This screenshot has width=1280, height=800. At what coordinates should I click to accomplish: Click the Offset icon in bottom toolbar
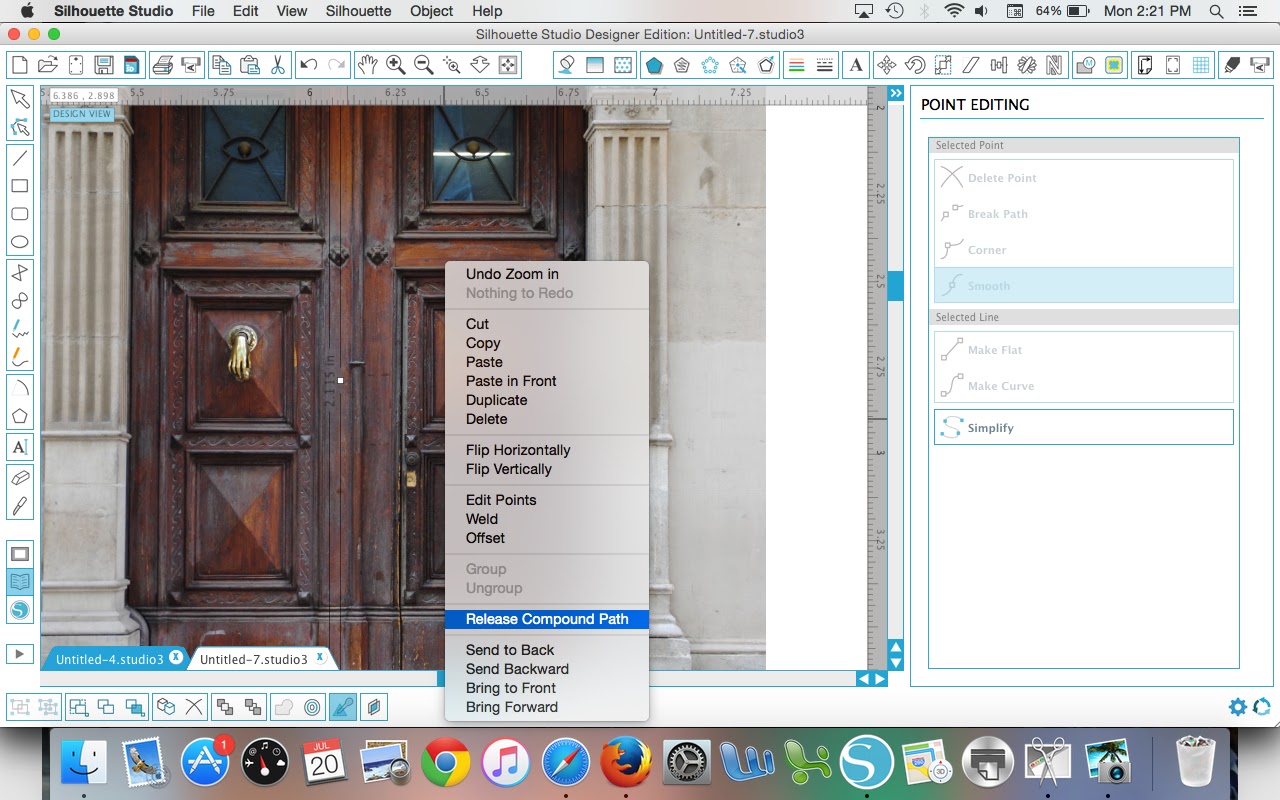pos(312,707)
